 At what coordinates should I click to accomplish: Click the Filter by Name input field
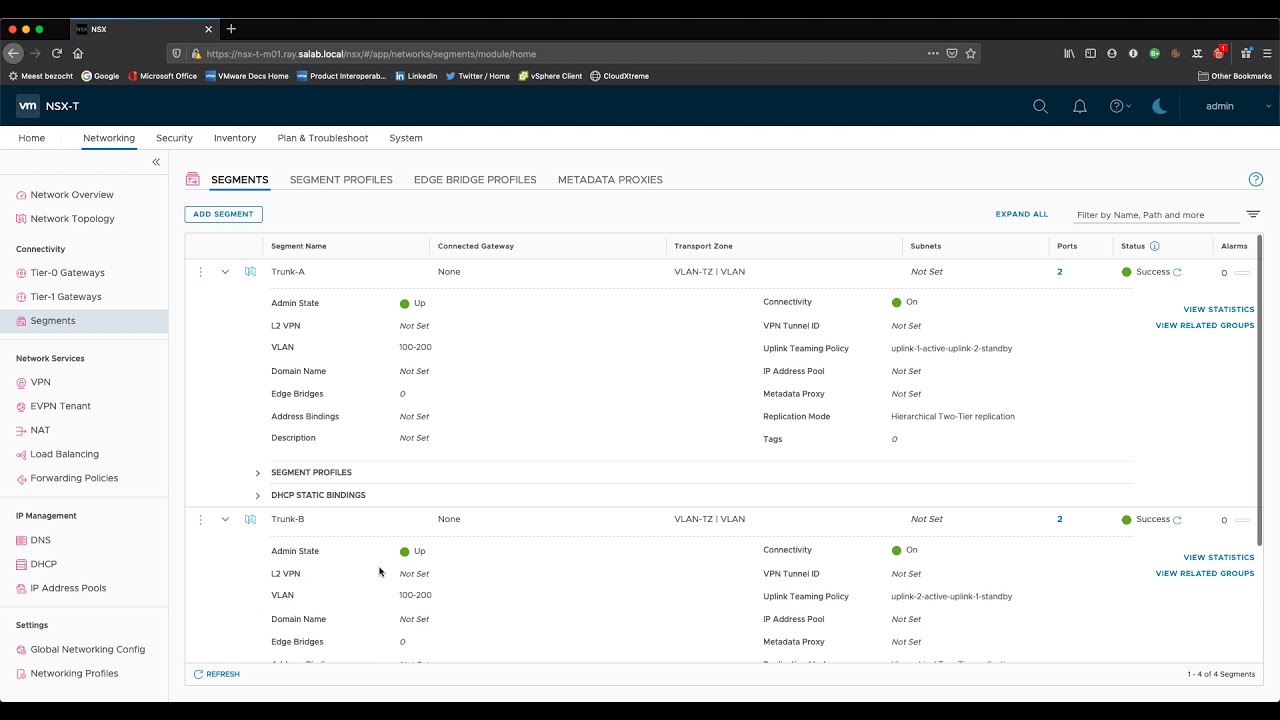1155,215
